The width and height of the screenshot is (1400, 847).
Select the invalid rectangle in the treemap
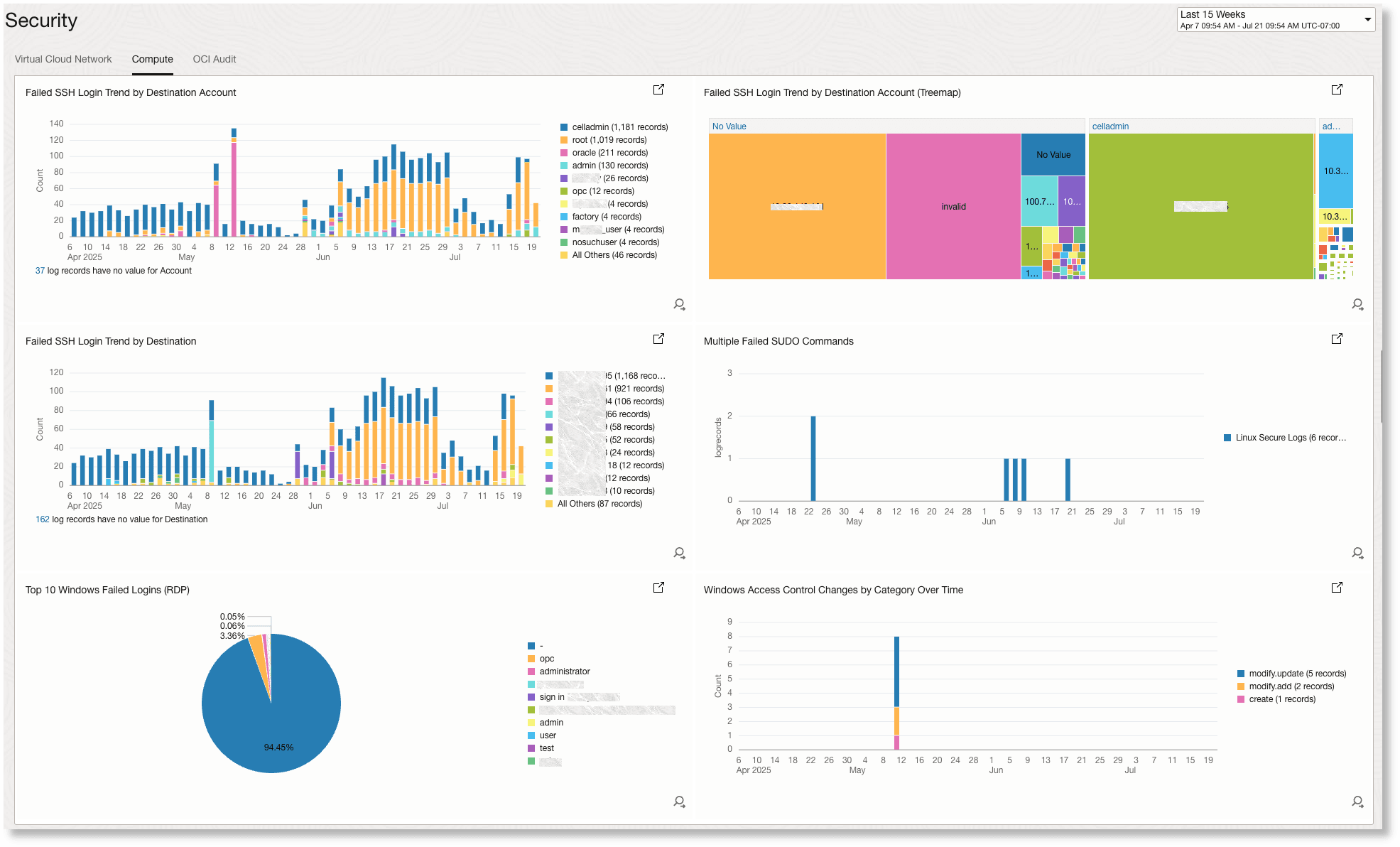tap(953, 206)
